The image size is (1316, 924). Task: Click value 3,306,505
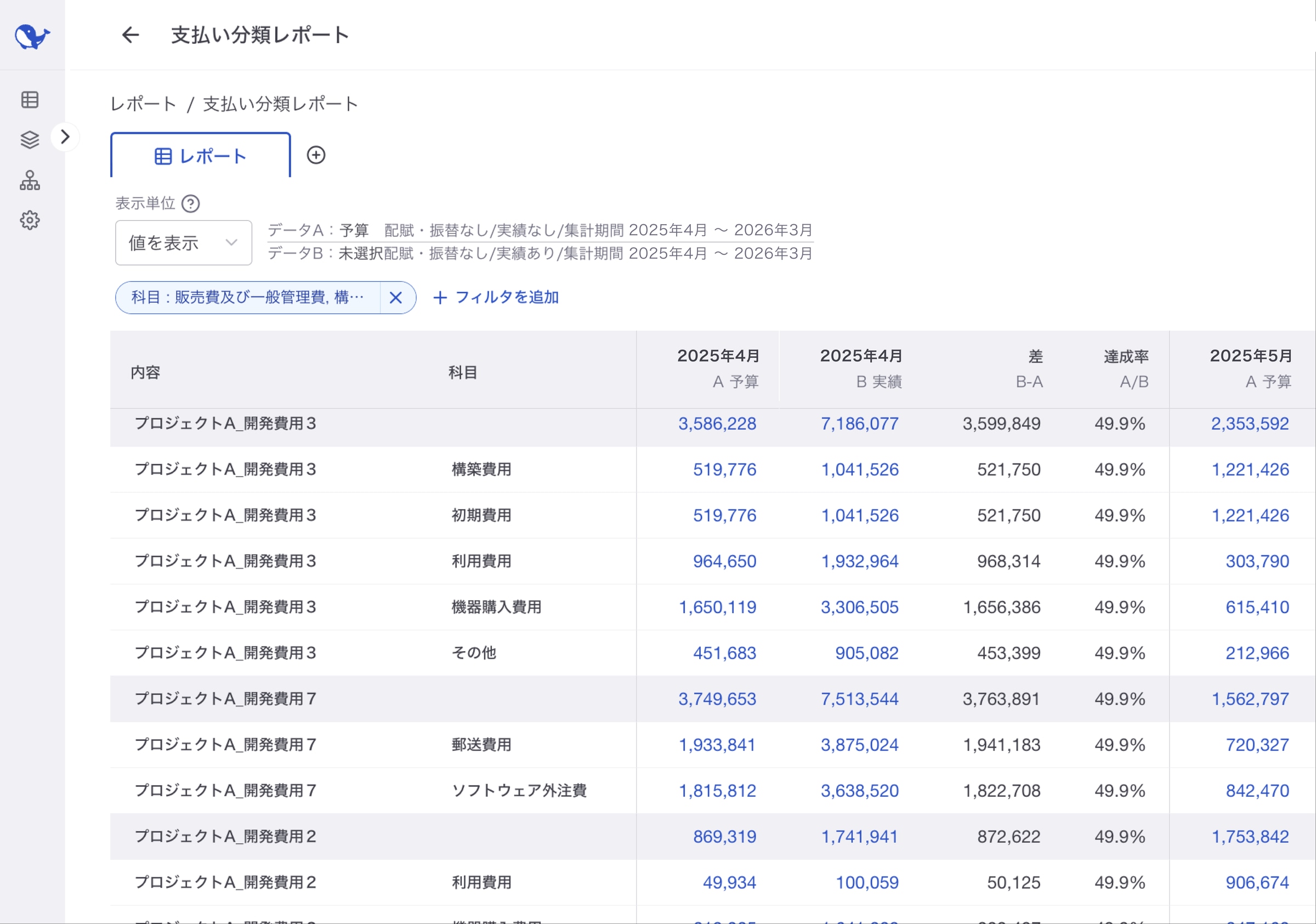[860, 607]
